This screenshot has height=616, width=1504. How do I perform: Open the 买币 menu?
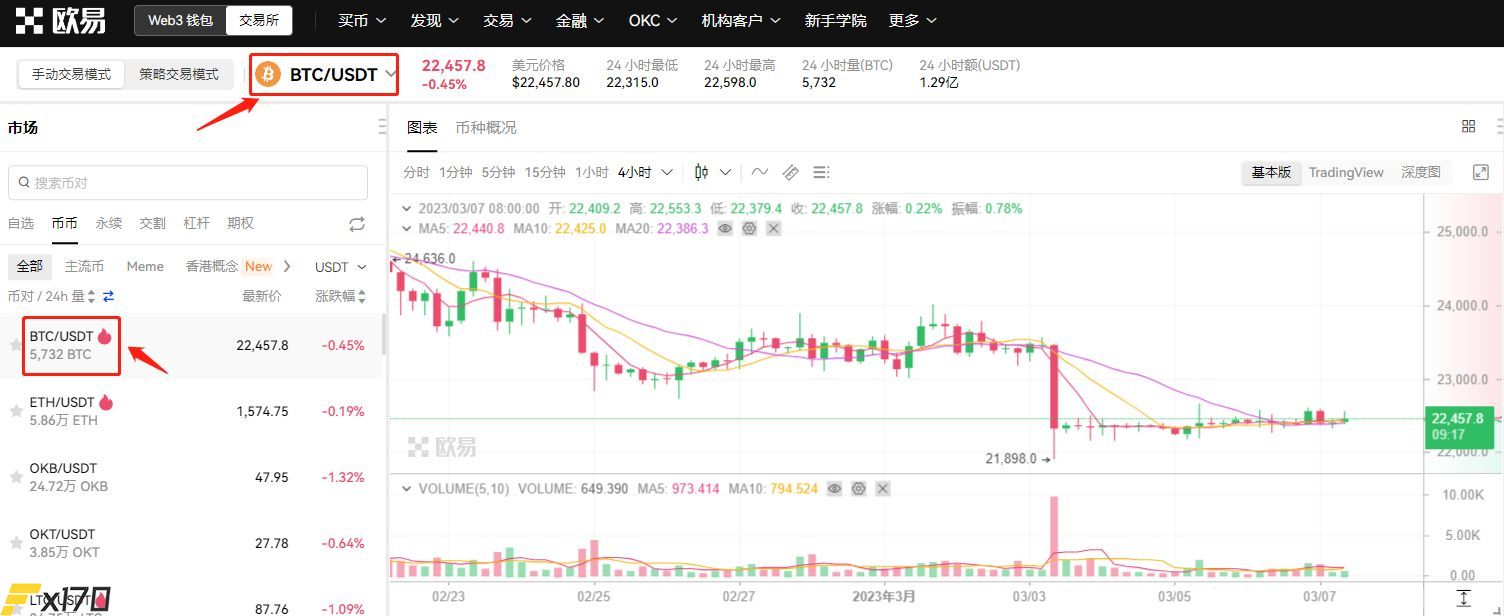[361, 20]
